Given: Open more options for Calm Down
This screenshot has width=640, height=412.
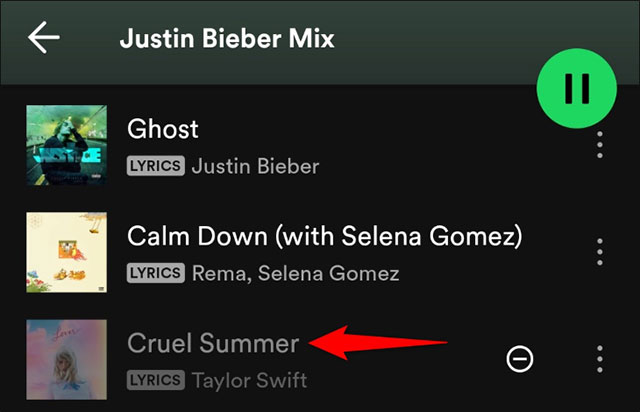Looking at the screenshot, I should 600,251.
